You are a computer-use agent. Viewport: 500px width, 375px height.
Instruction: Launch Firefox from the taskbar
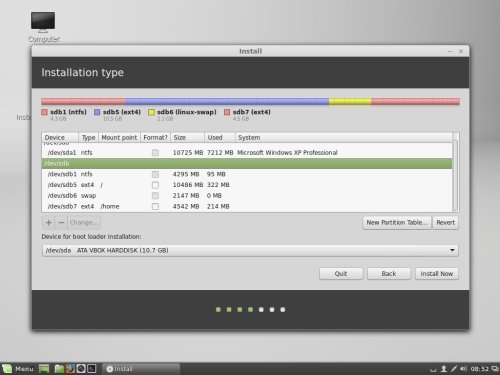70,369
